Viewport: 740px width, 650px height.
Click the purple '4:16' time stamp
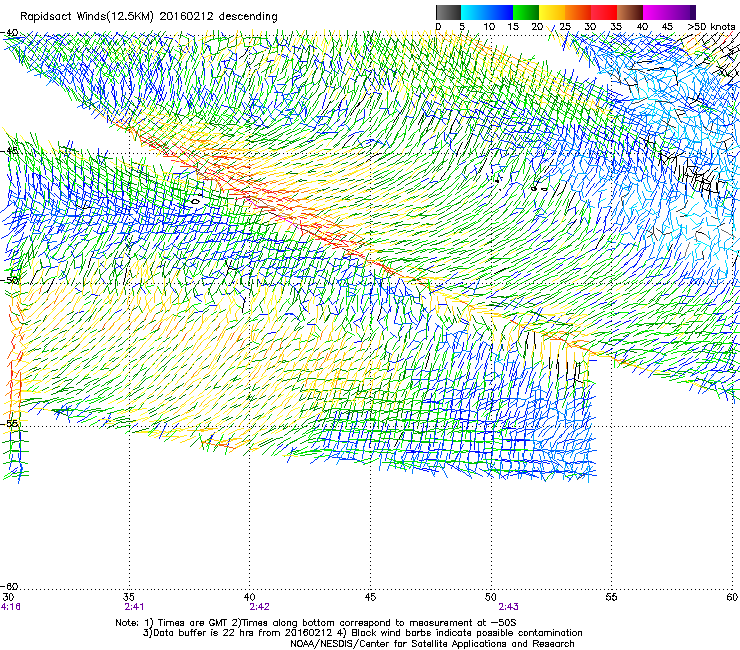pyautogui.click(x=11, y=607)
